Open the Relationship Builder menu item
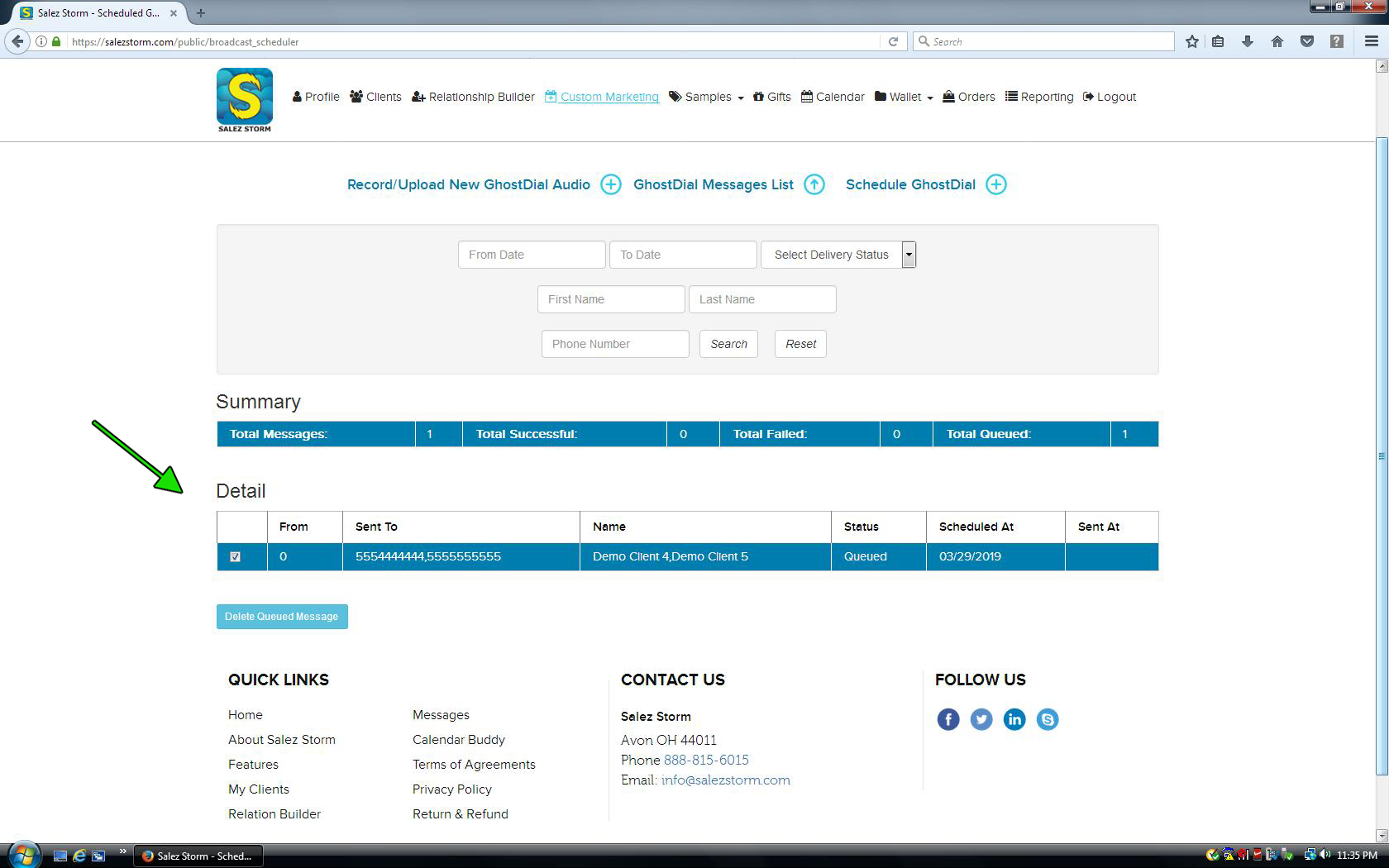Image resolution: width=1389 pixels, height=868 pixels. tap(473, 97)
